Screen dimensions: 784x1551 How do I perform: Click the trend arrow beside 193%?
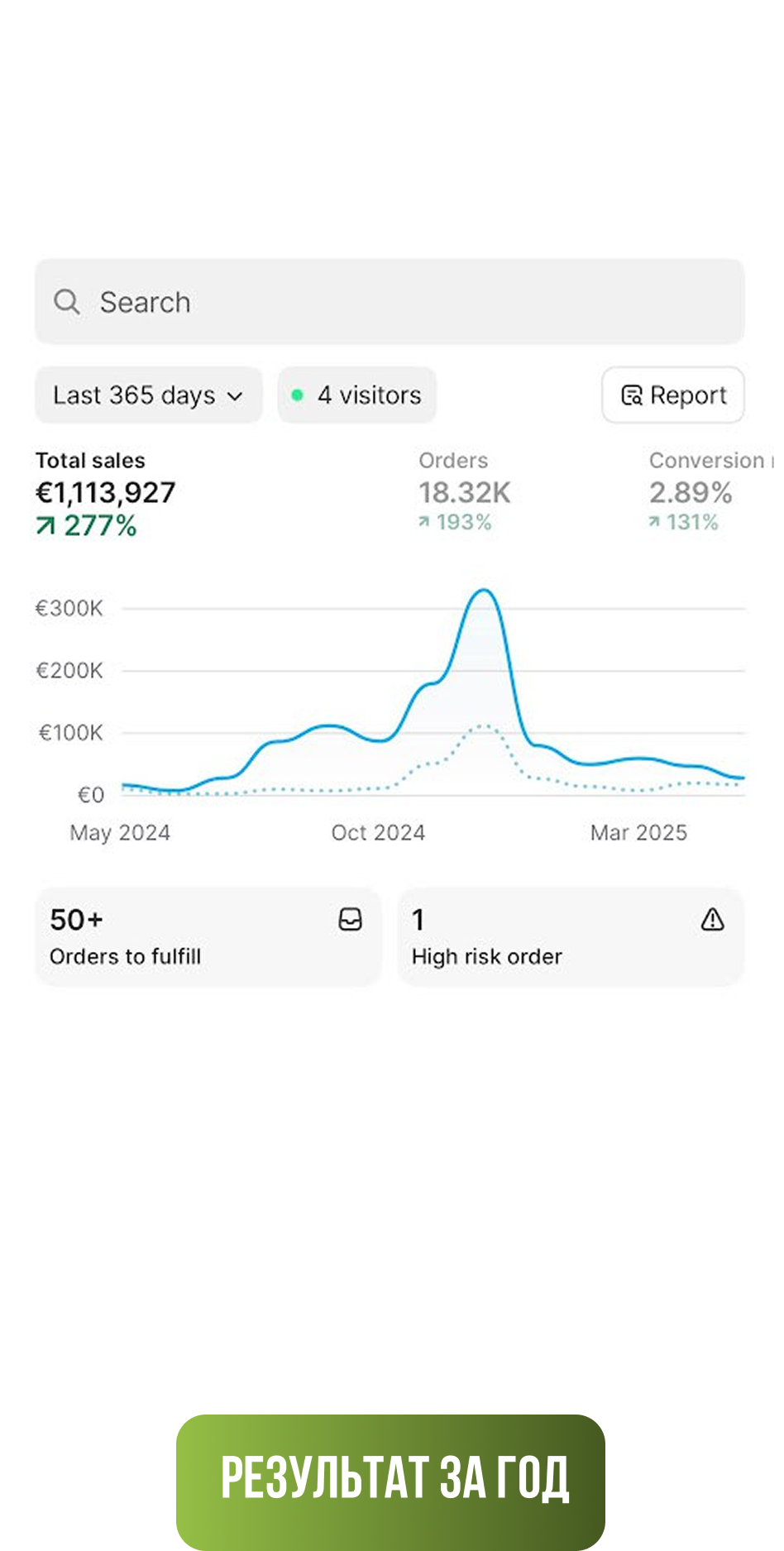[424, 522]
